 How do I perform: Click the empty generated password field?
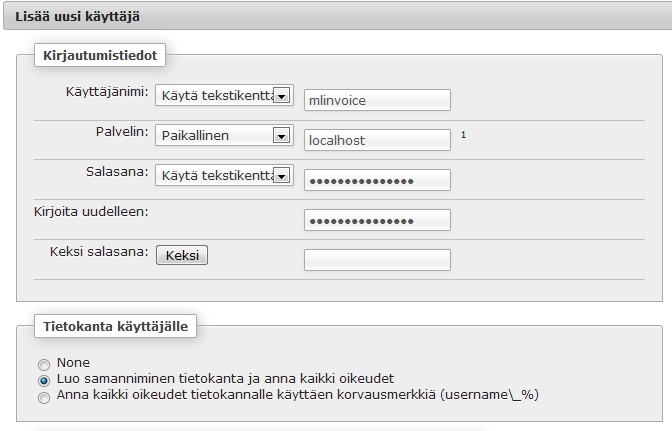click(x=377, y=260)
